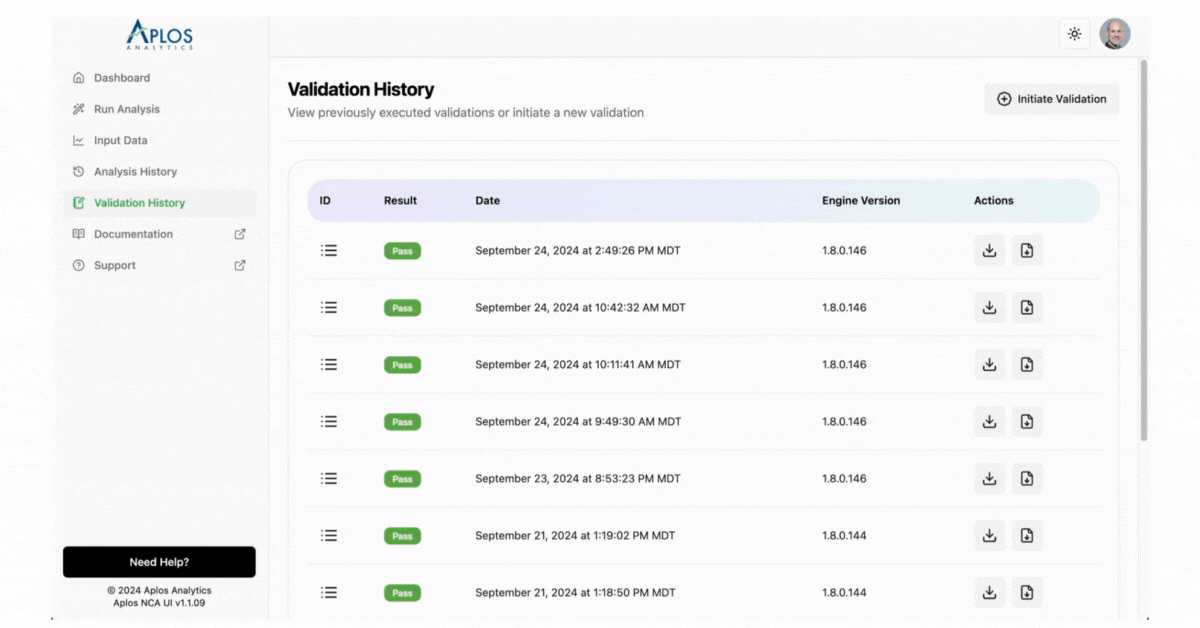Open ID list icon for 1:19:02 PM row
Screen dimensions: 1200x628
click(x=329, y=535)
